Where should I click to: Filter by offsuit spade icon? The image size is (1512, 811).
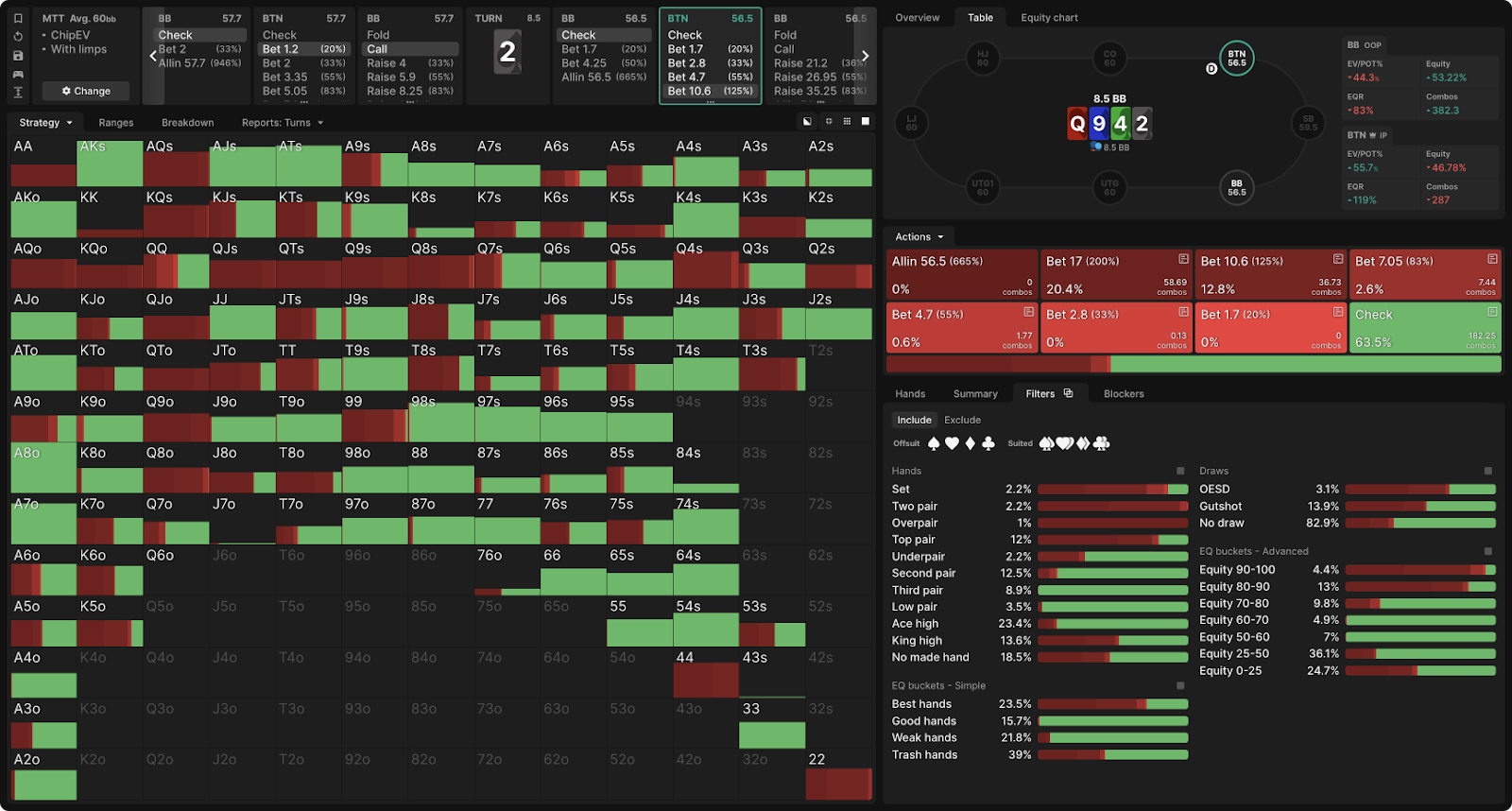(x=934, y=443)
